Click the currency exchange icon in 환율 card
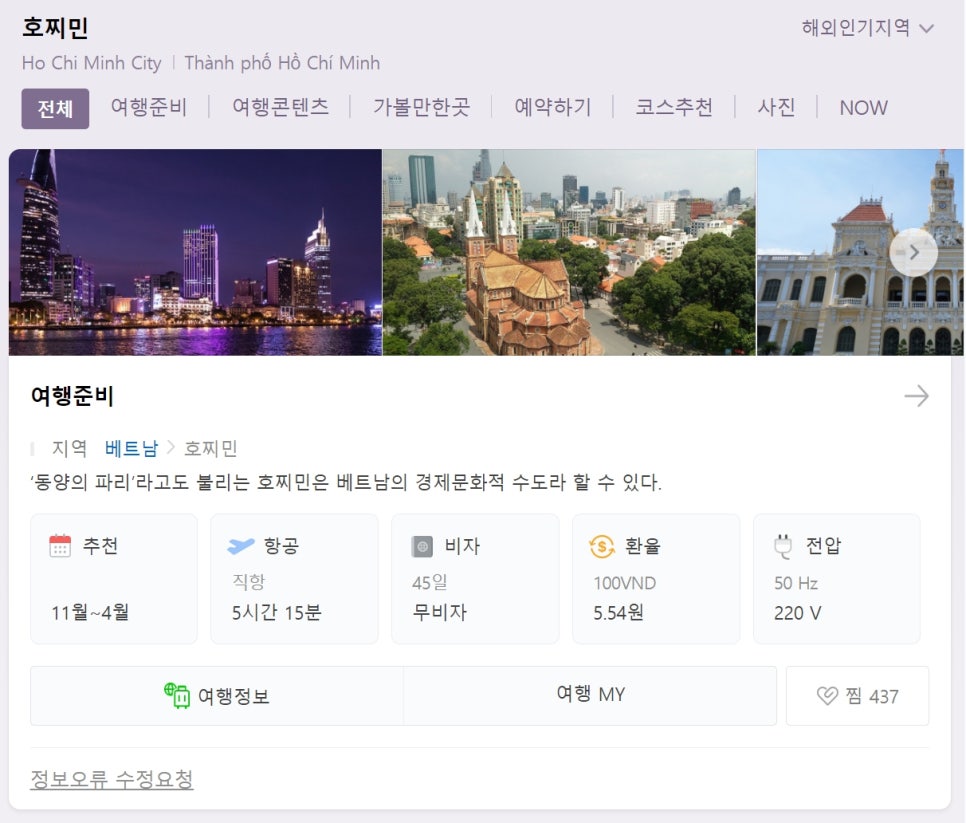966x823 pixels. click(602, 546)
